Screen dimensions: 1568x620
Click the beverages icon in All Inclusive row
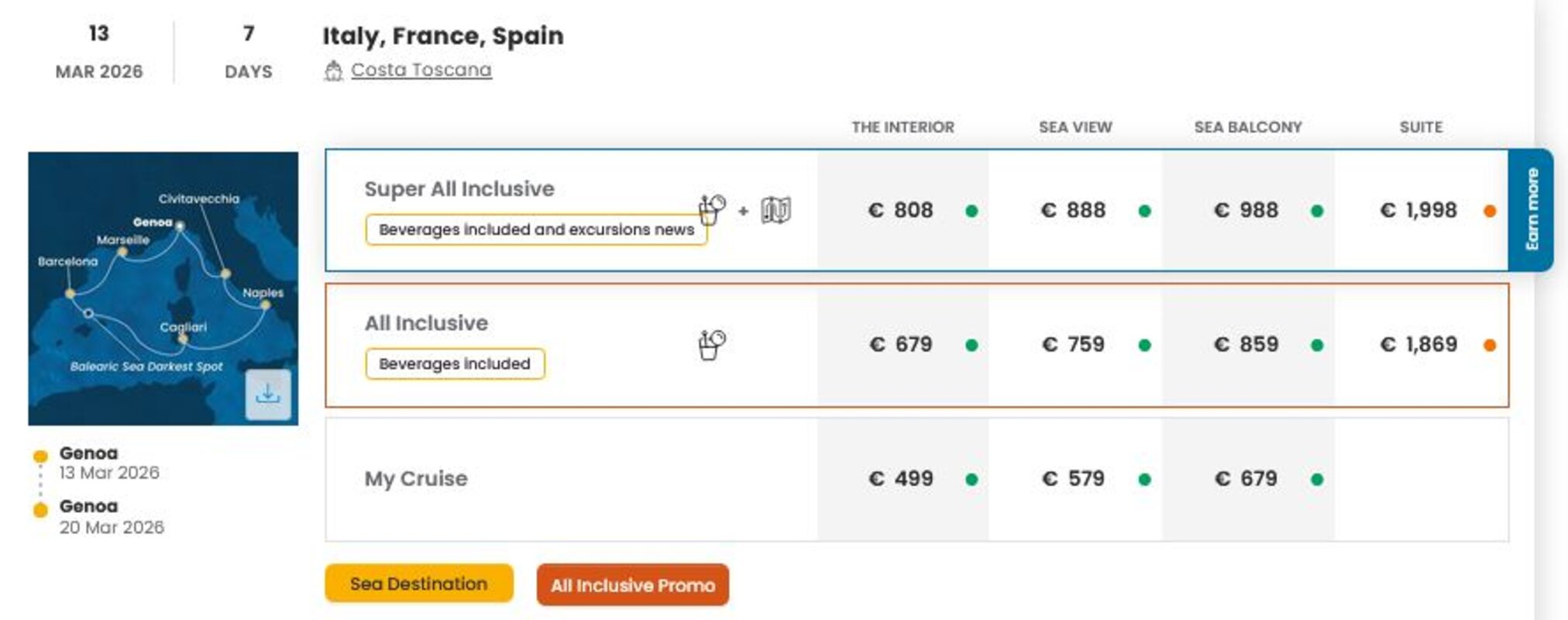click(711, 344)
